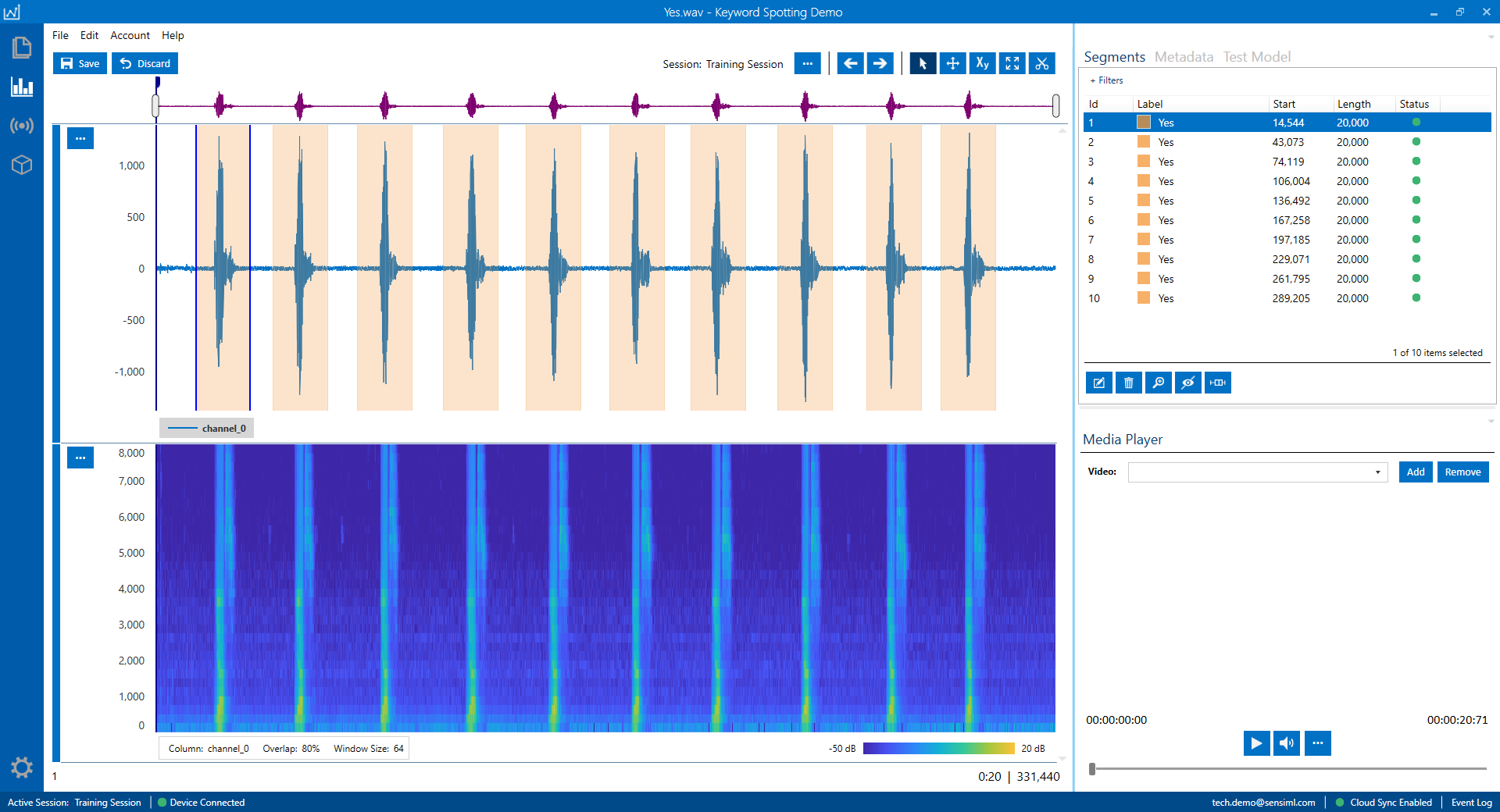Click Add video button
1500x812 pixels.
click(x=1416, y=472)
